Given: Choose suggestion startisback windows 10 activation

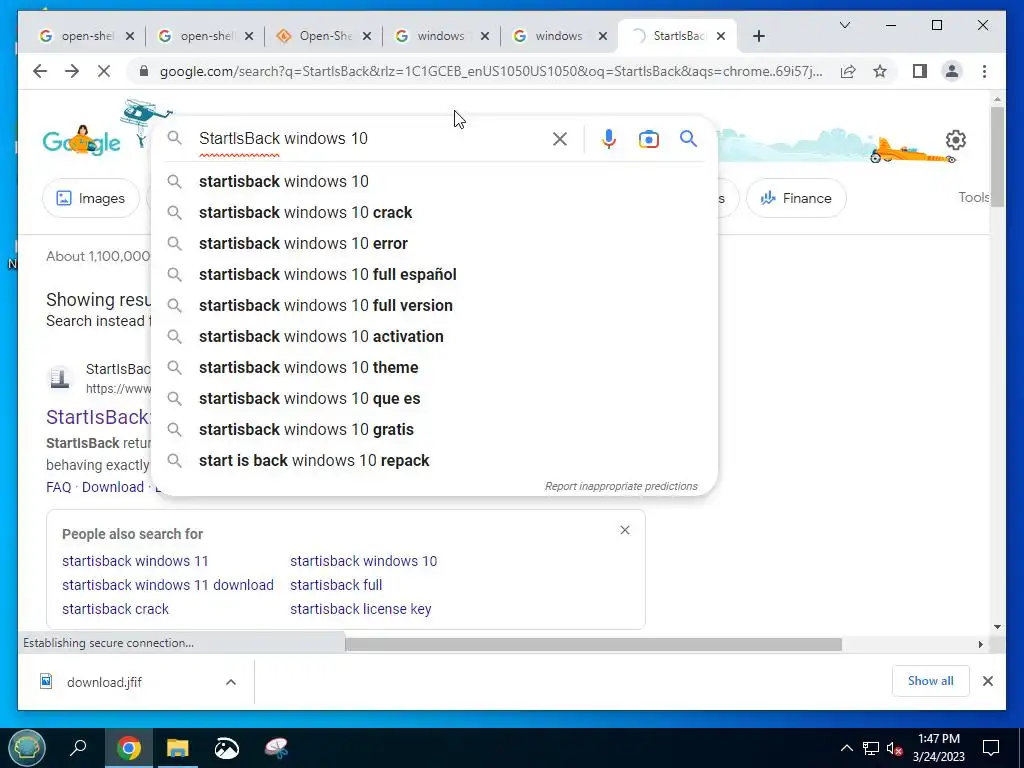Looking at the screenshot, I should tap(434, 336).
